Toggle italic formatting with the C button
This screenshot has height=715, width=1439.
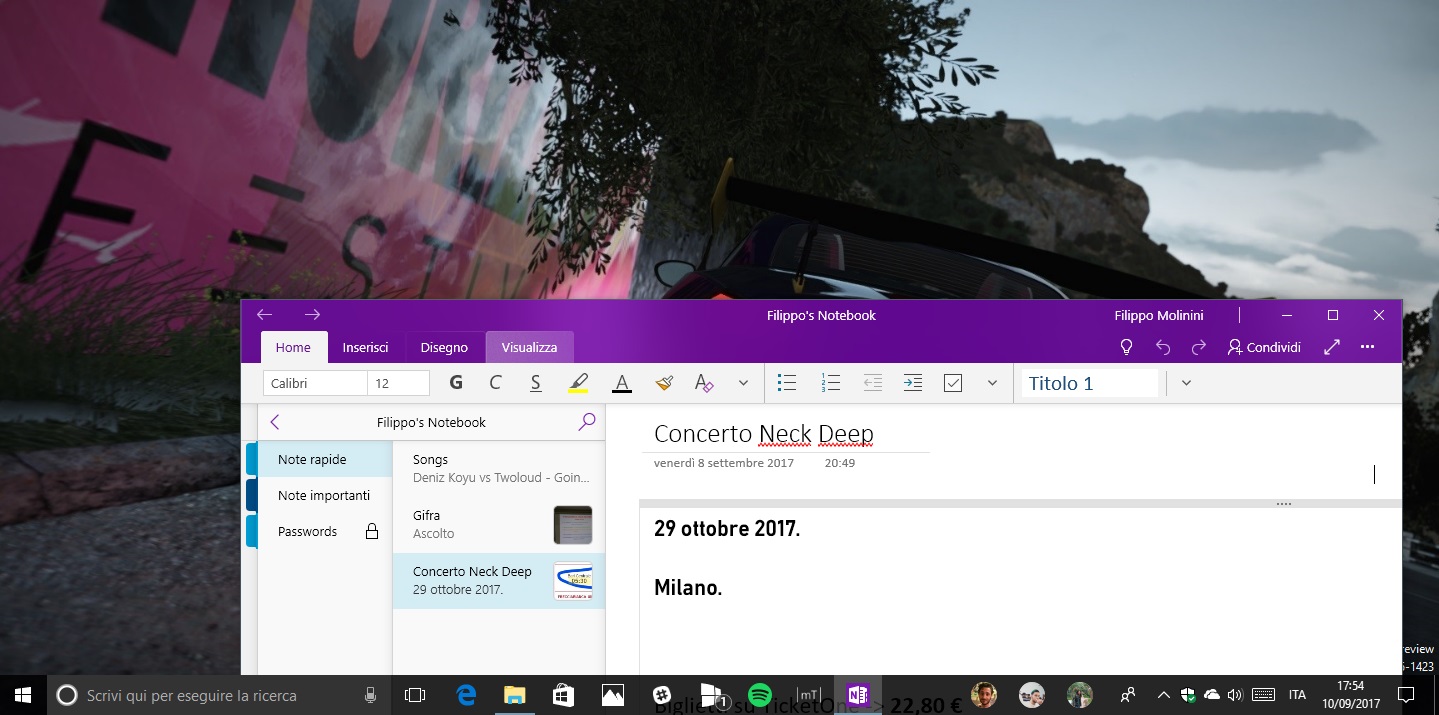coord(494,382)
